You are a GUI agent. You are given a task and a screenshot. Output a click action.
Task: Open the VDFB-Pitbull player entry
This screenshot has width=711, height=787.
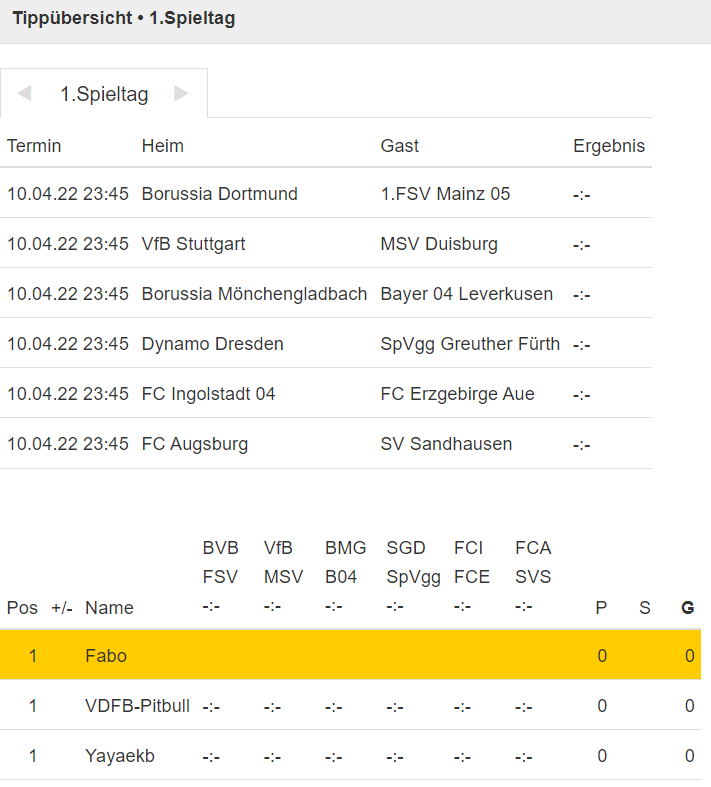(137, 706)
